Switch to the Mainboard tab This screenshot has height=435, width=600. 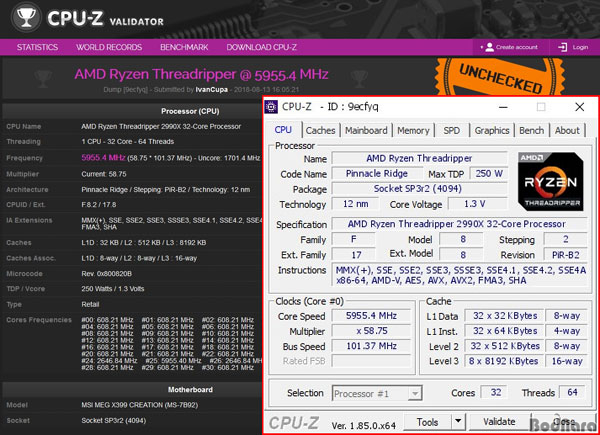pos(366,130)
